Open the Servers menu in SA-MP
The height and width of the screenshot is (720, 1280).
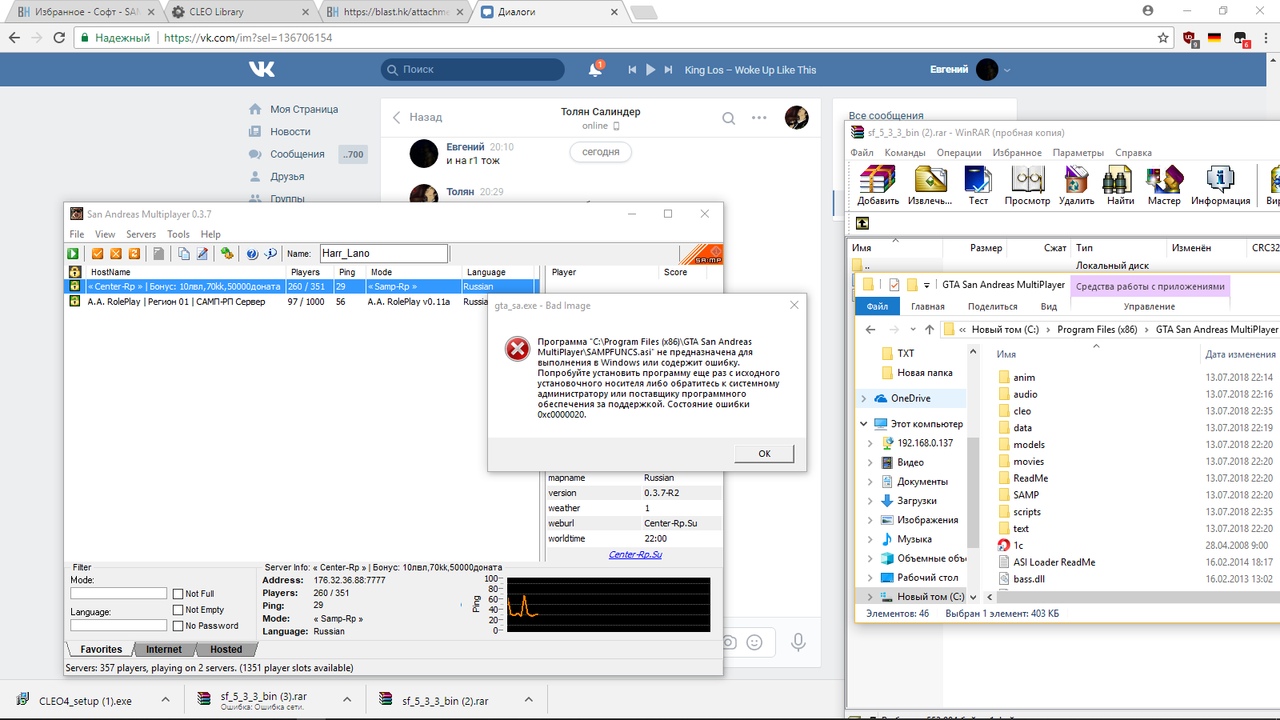click(141, 234)
